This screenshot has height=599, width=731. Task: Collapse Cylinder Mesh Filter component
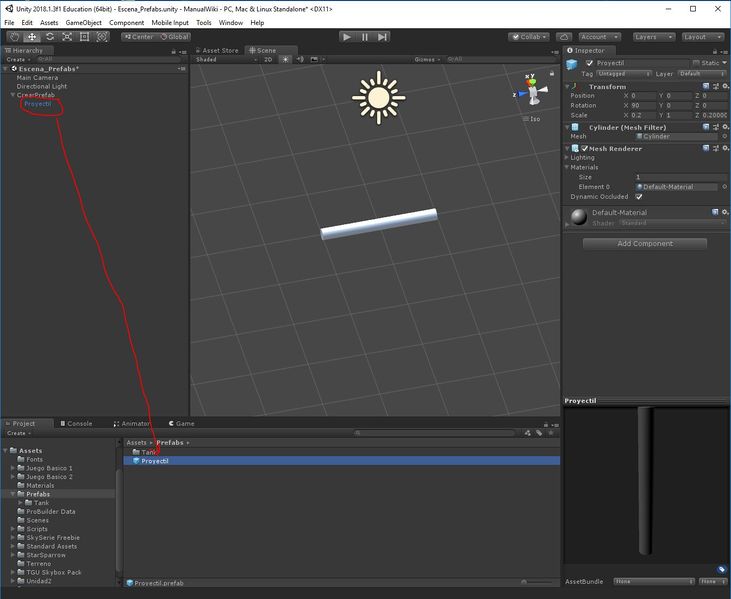[567, 127]
